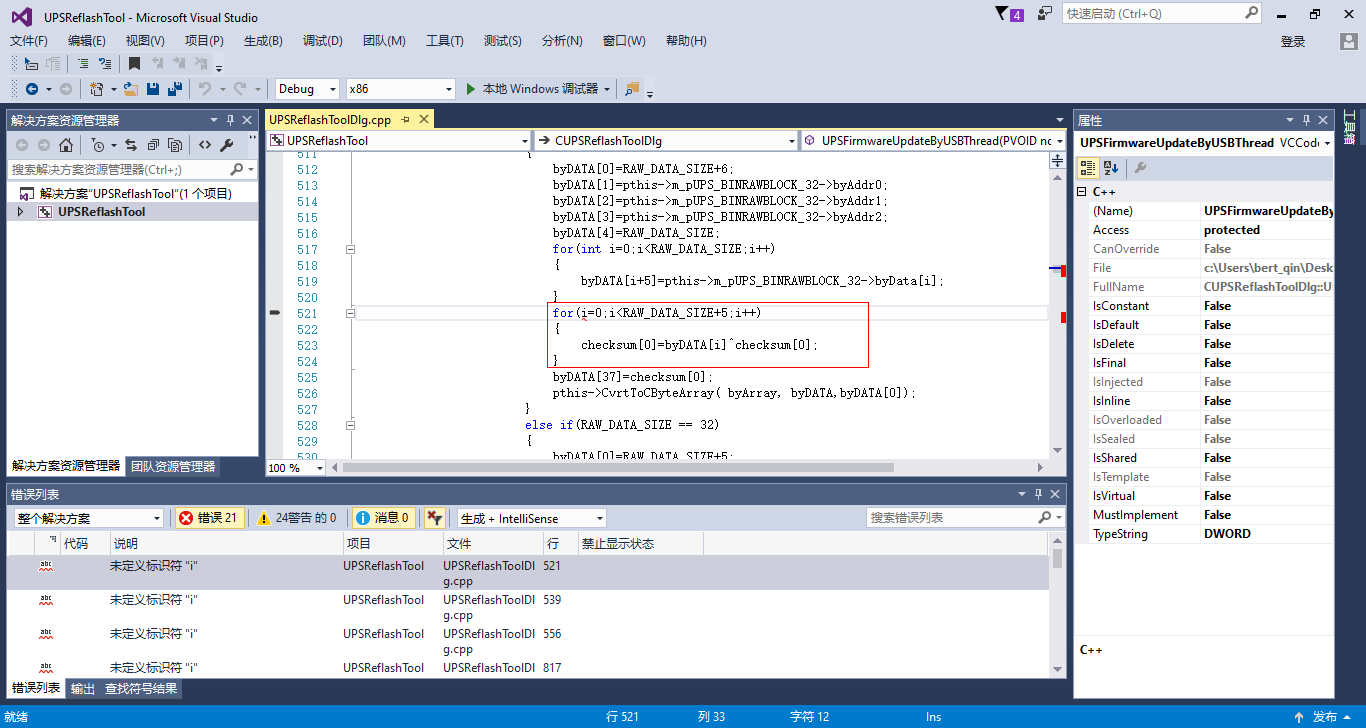Click the New Project toolbar icon
This screenshot has width=1366, height=728.
[97, 89]
